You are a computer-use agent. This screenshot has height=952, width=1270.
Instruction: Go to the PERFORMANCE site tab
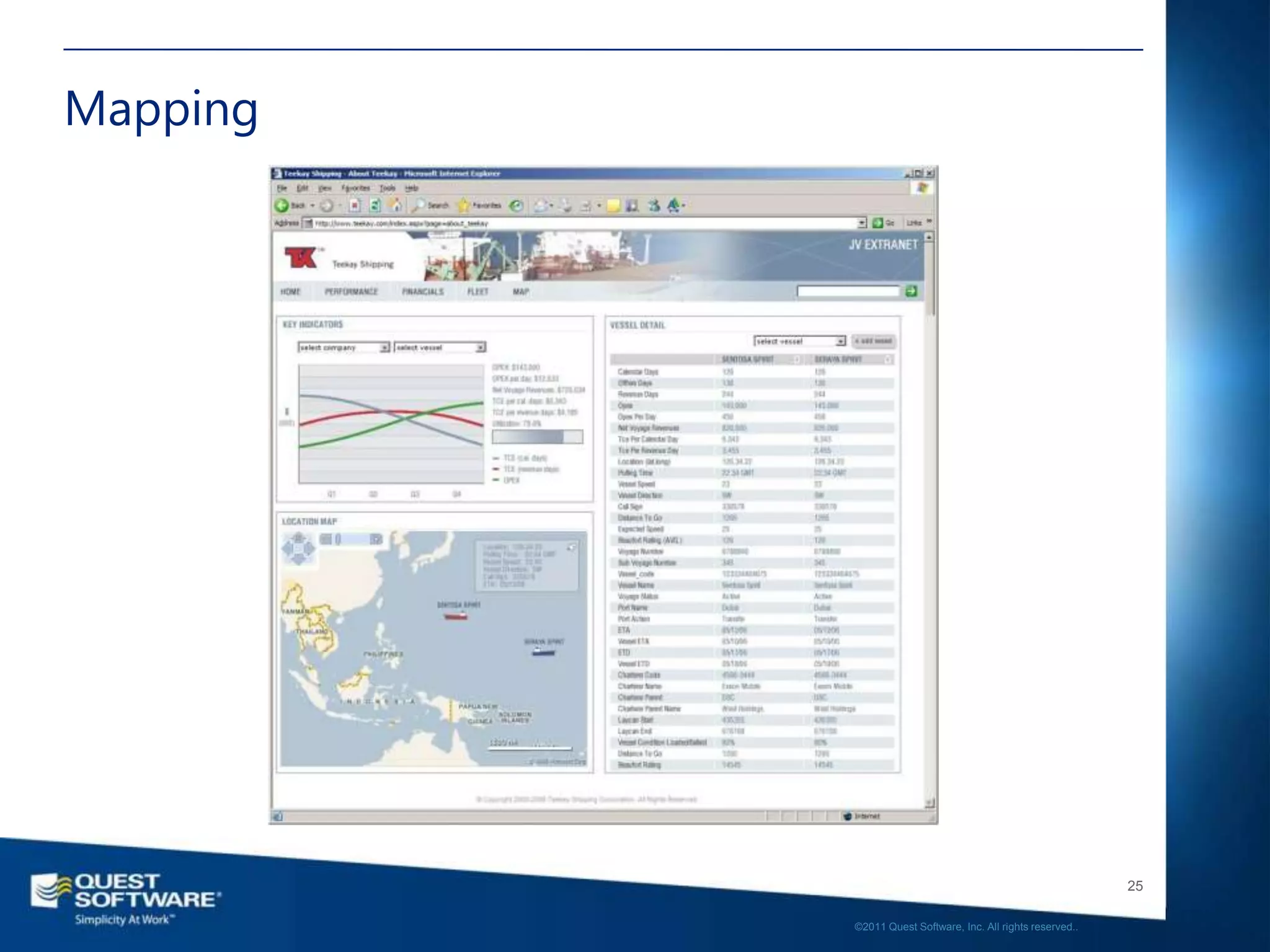click(351, 292)
